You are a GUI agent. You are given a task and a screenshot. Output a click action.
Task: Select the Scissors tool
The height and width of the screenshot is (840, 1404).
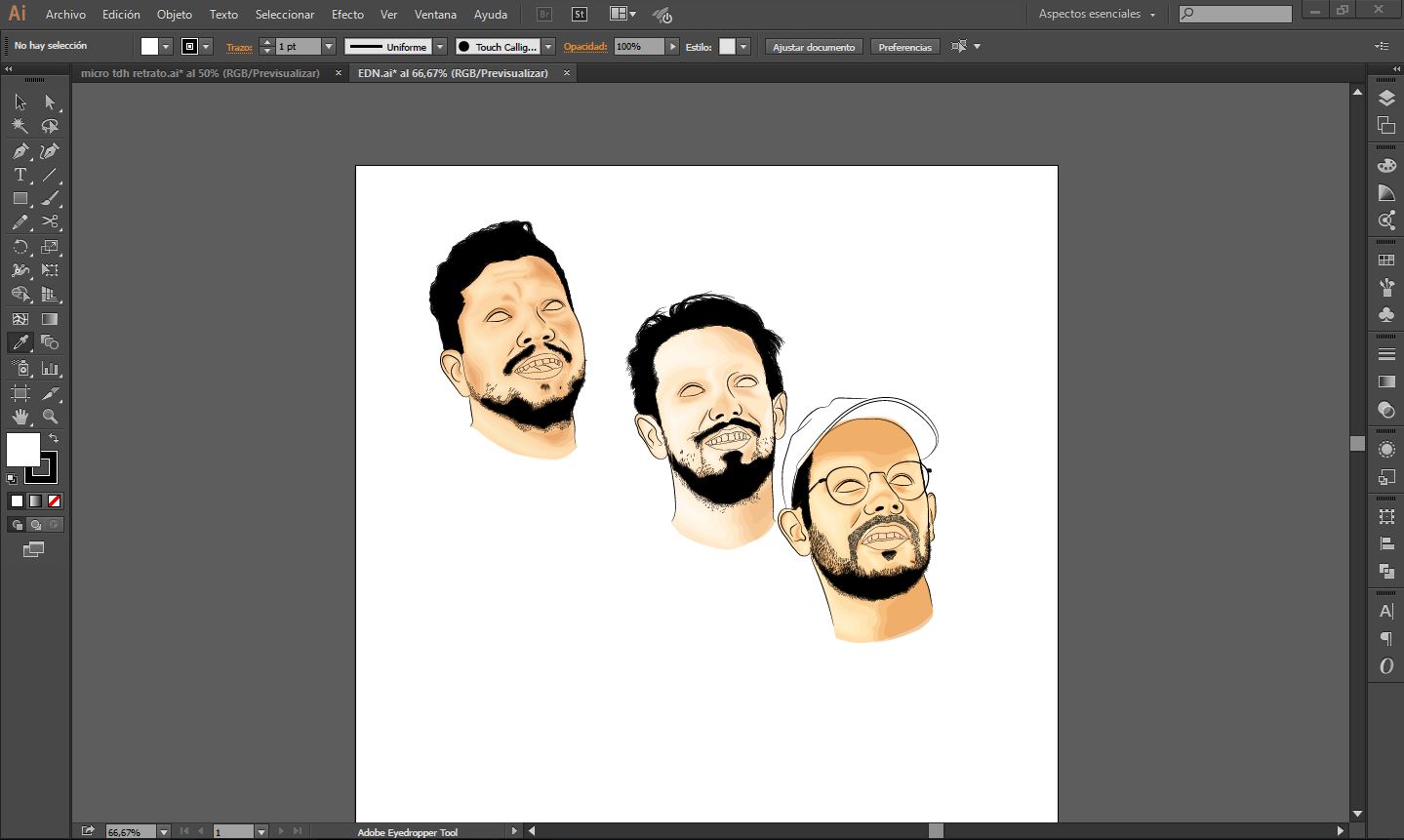[50, 222]
